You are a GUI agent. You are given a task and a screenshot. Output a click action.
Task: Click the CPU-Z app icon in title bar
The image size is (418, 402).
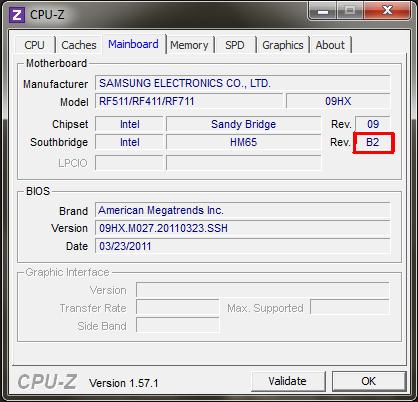click(16, 15)
